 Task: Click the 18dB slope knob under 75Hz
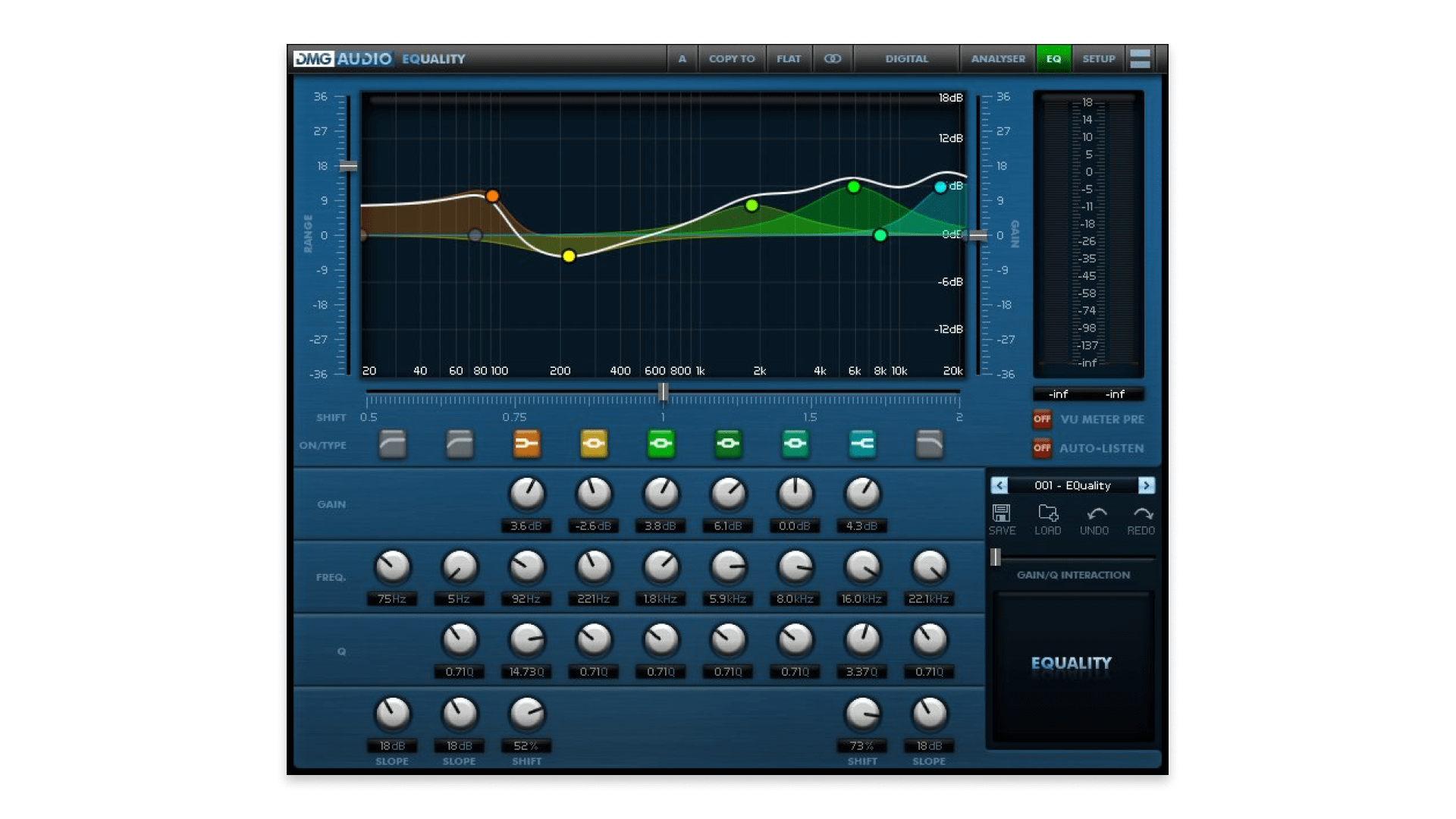[x=392, y=714]
